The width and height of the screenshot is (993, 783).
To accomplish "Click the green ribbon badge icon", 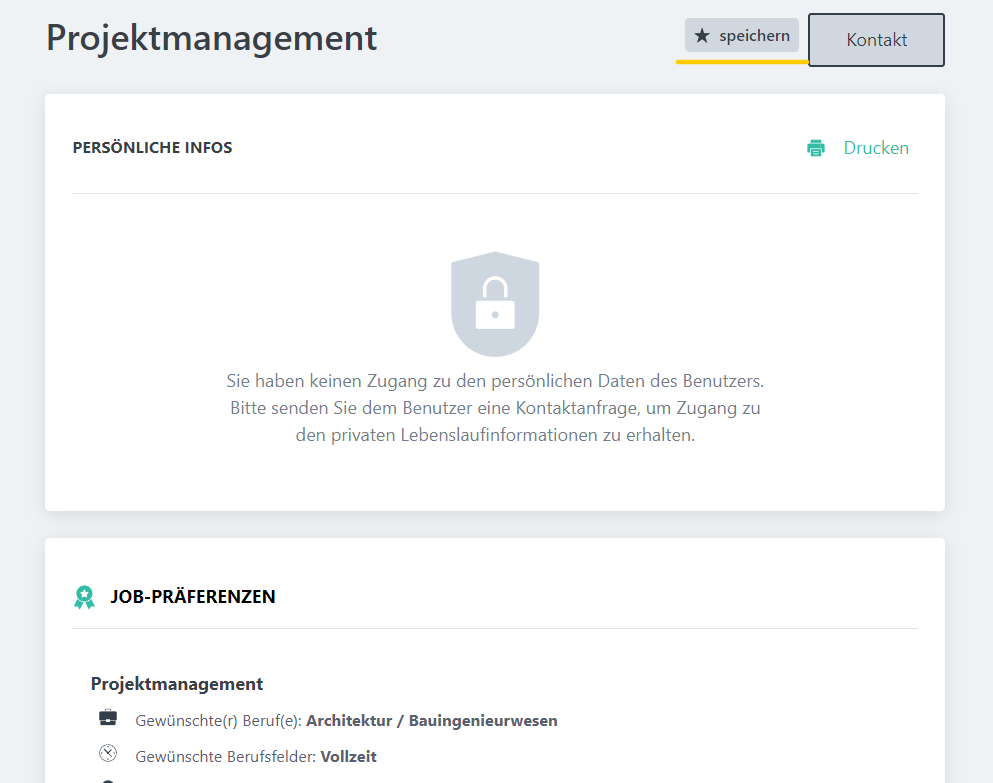I will point(85,597).
